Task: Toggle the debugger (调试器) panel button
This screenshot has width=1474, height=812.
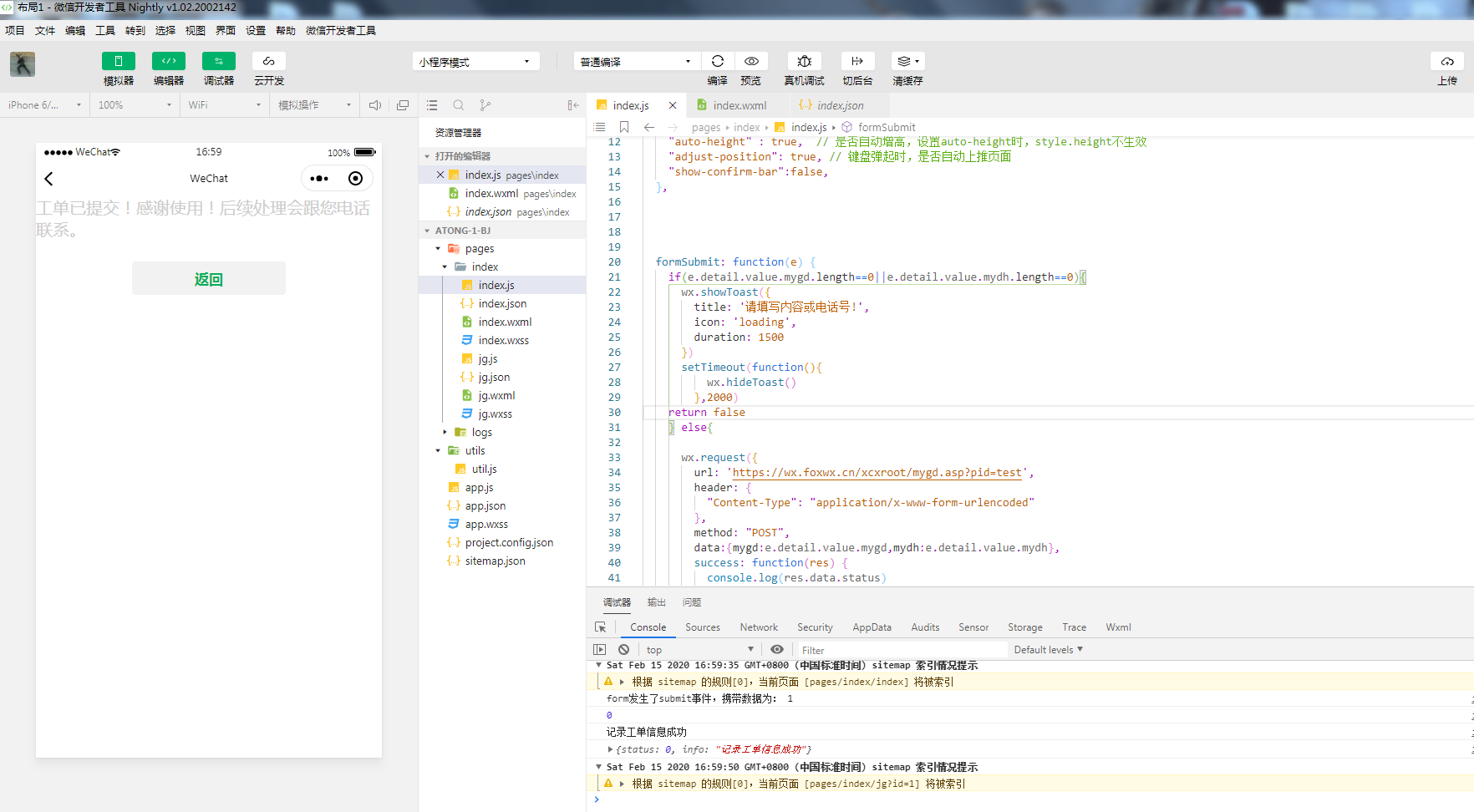Action: [219, 61]
